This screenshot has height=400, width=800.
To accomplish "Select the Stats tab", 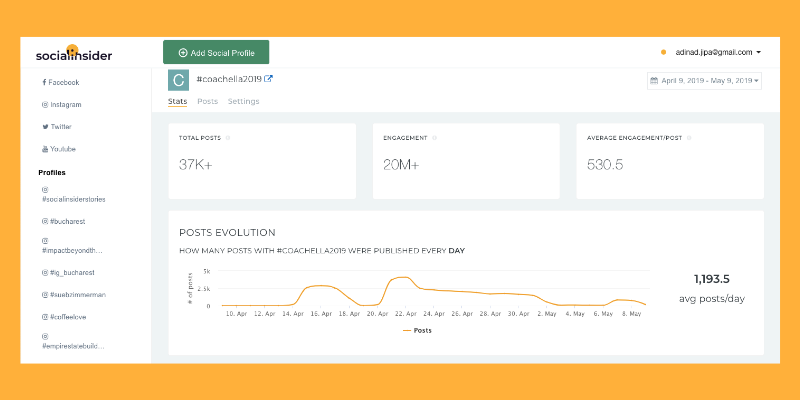I will [178, 101].
